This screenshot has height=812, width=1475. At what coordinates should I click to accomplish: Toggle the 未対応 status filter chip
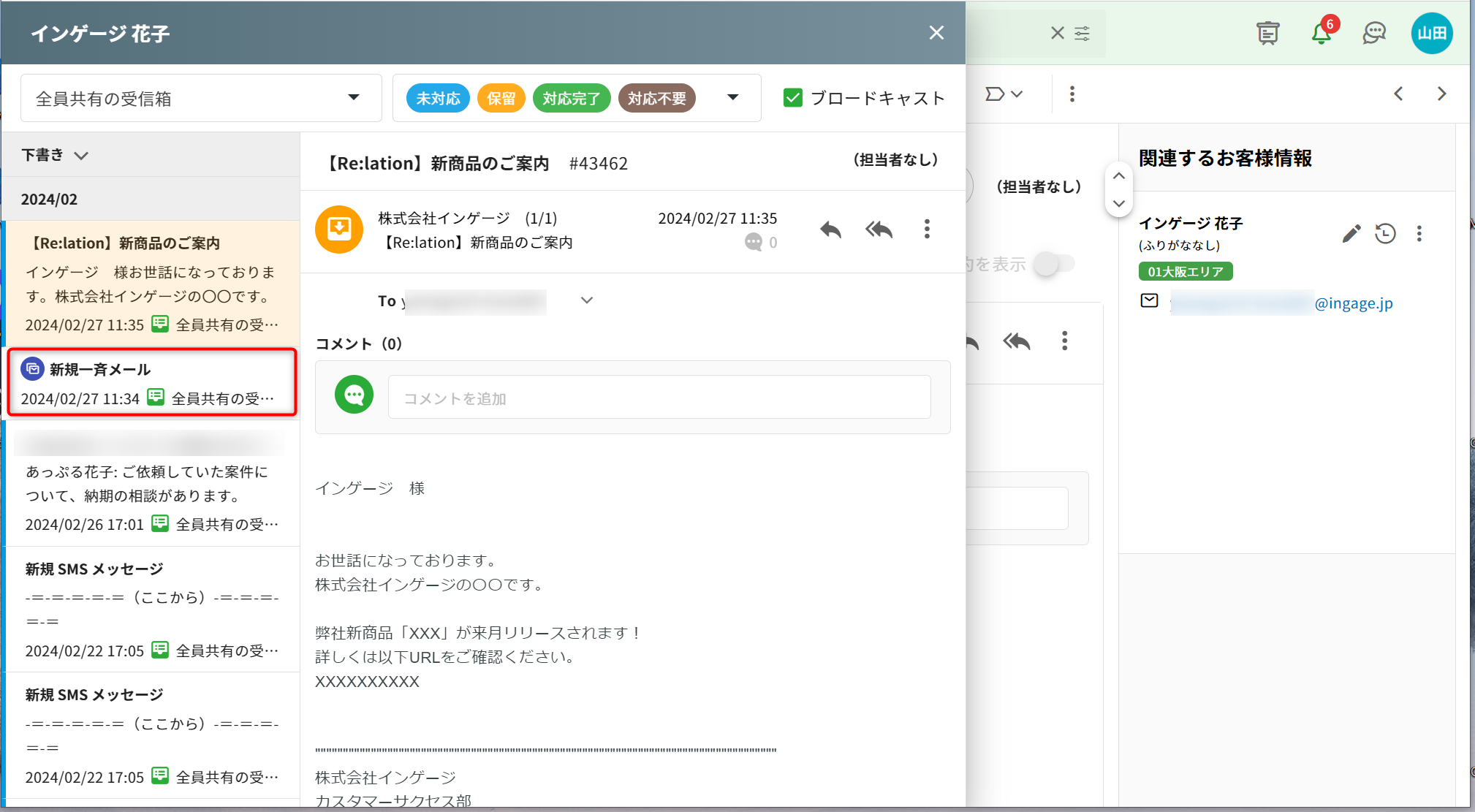[438, 98]
